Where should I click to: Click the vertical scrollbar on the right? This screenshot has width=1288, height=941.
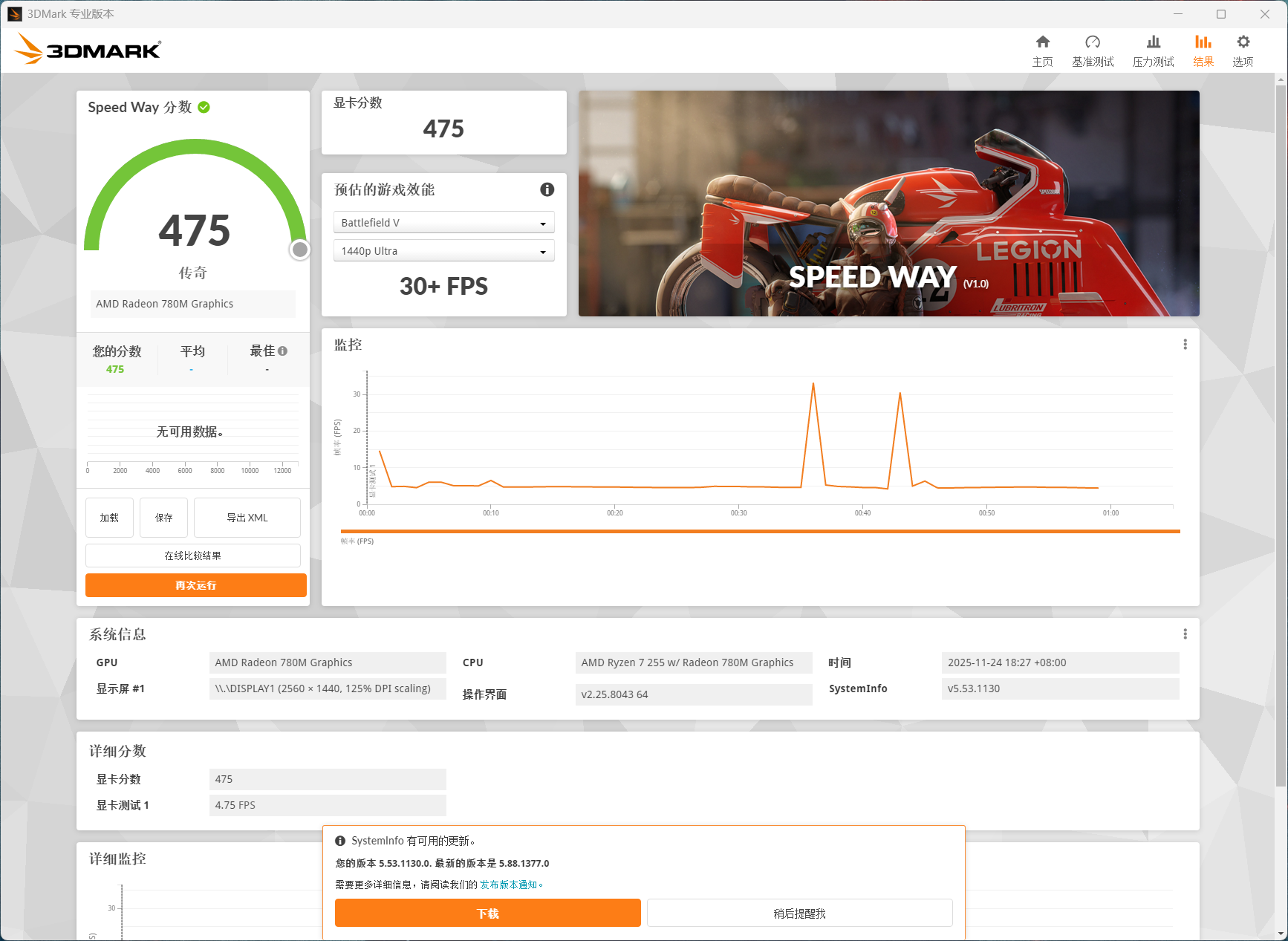(x=1281, y=435)
